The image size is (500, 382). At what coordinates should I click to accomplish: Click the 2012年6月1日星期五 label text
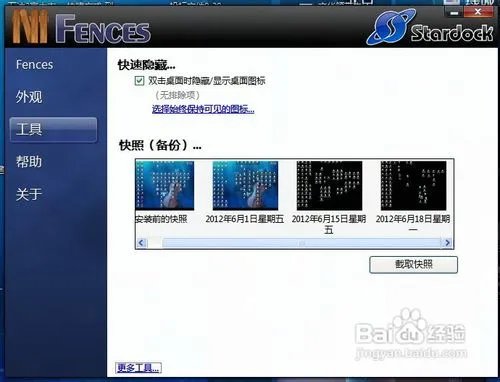coord(245,219)
